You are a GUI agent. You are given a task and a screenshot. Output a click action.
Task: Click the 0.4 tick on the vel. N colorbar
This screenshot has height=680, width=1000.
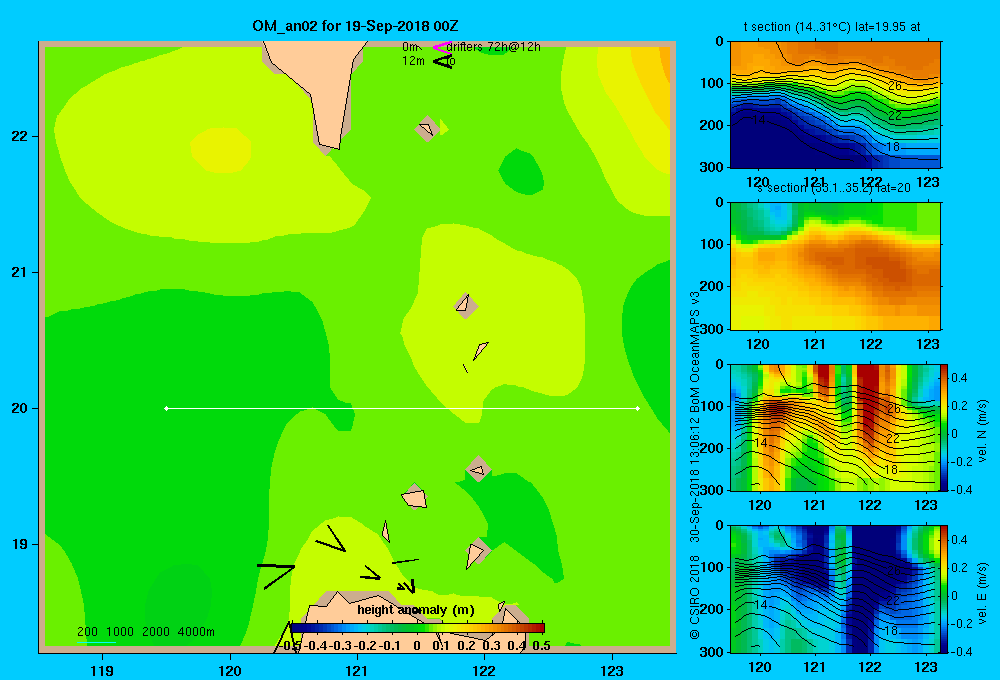coord(960,378)
